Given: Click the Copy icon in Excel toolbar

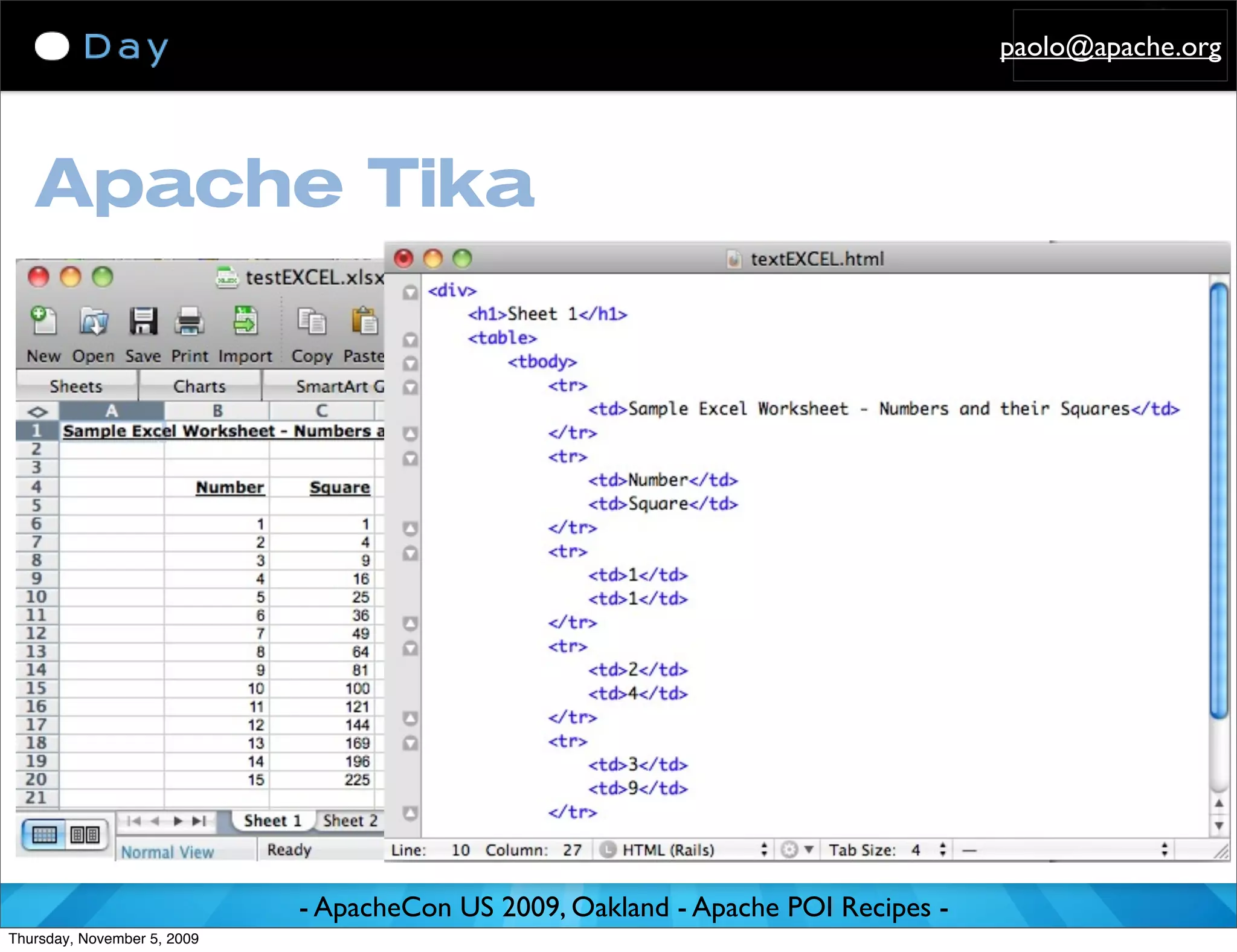Looking at the screenshot, I should 312,321.
